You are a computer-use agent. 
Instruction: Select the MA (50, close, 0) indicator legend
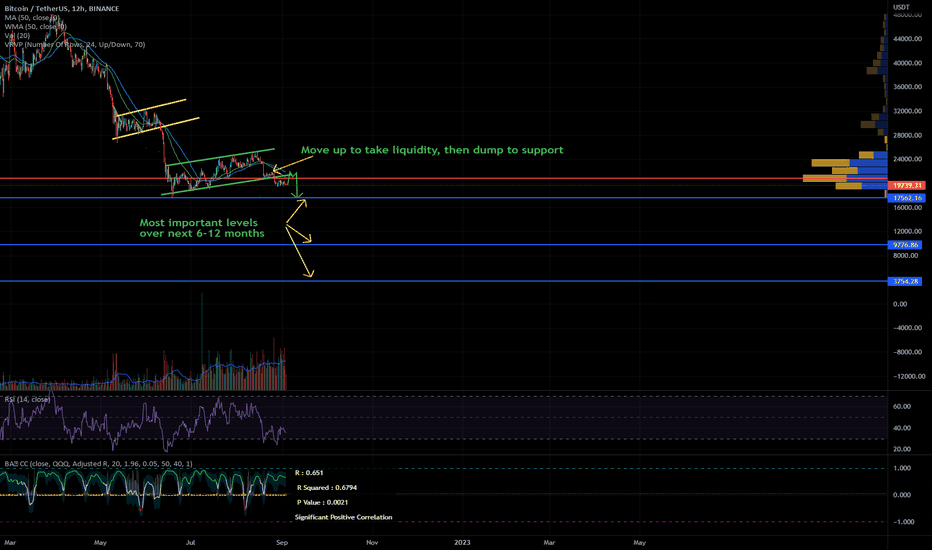(32, 18)
